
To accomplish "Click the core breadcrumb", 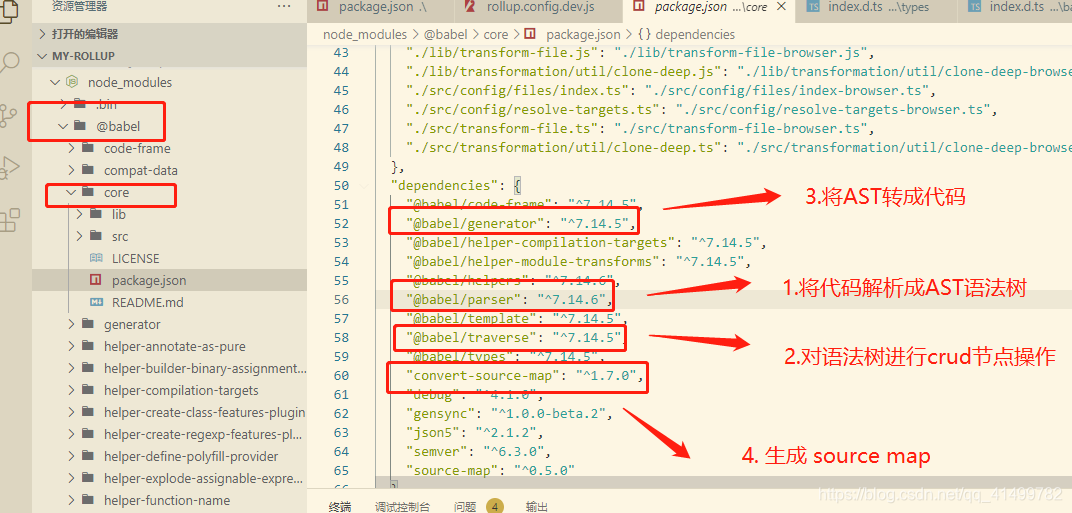I will coord(496,34).
